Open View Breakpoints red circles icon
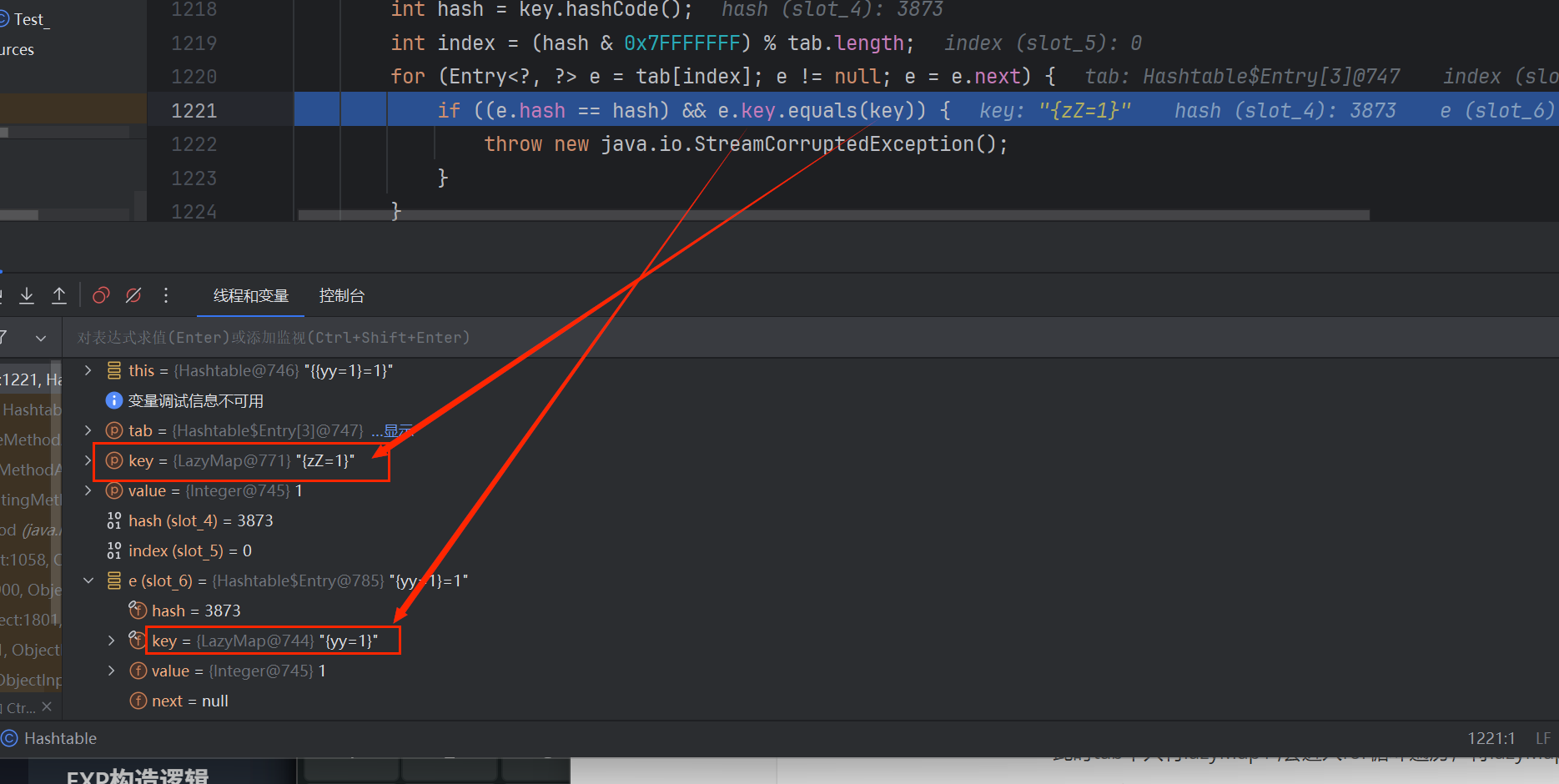The height and width of the screenshot is (784, 1559). click(101, 295)
